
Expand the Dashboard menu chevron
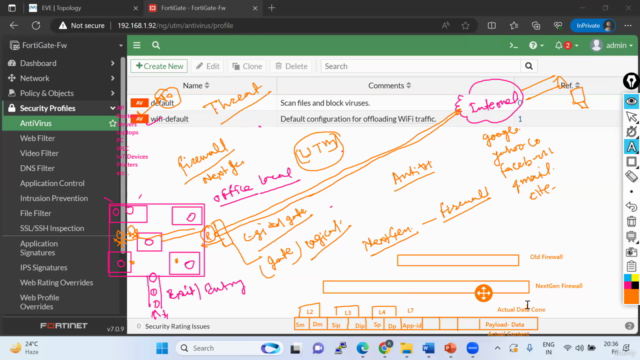112,63
